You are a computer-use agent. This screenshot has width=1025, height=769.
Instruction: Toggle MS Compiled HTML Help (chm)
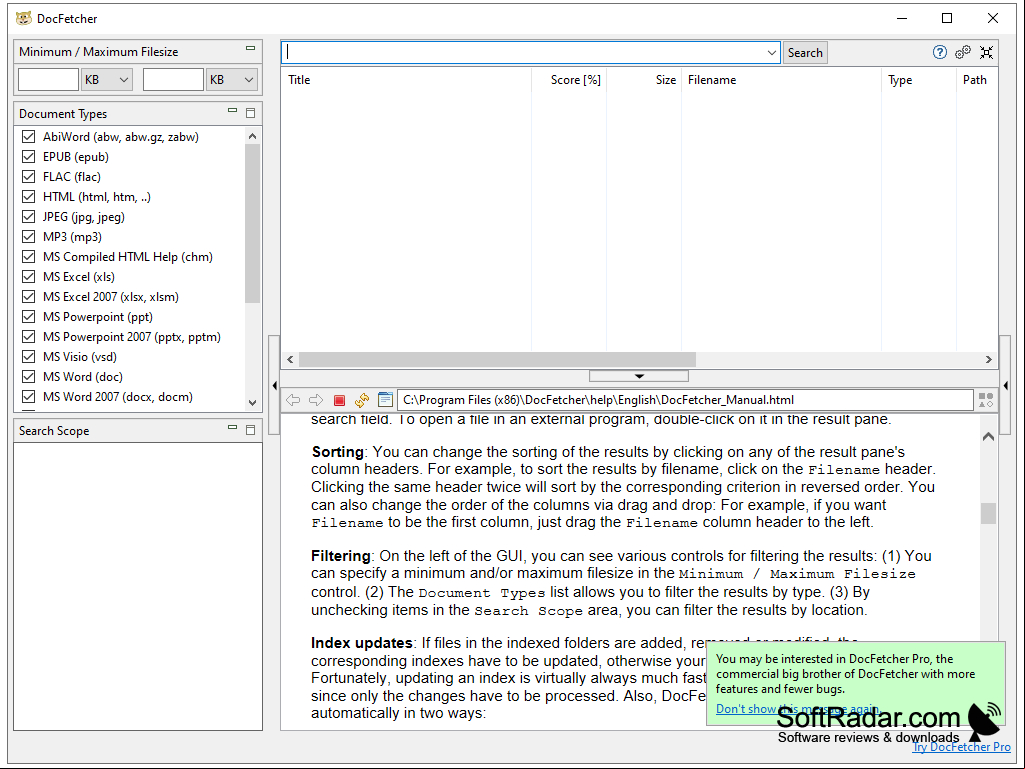[28, 257]
